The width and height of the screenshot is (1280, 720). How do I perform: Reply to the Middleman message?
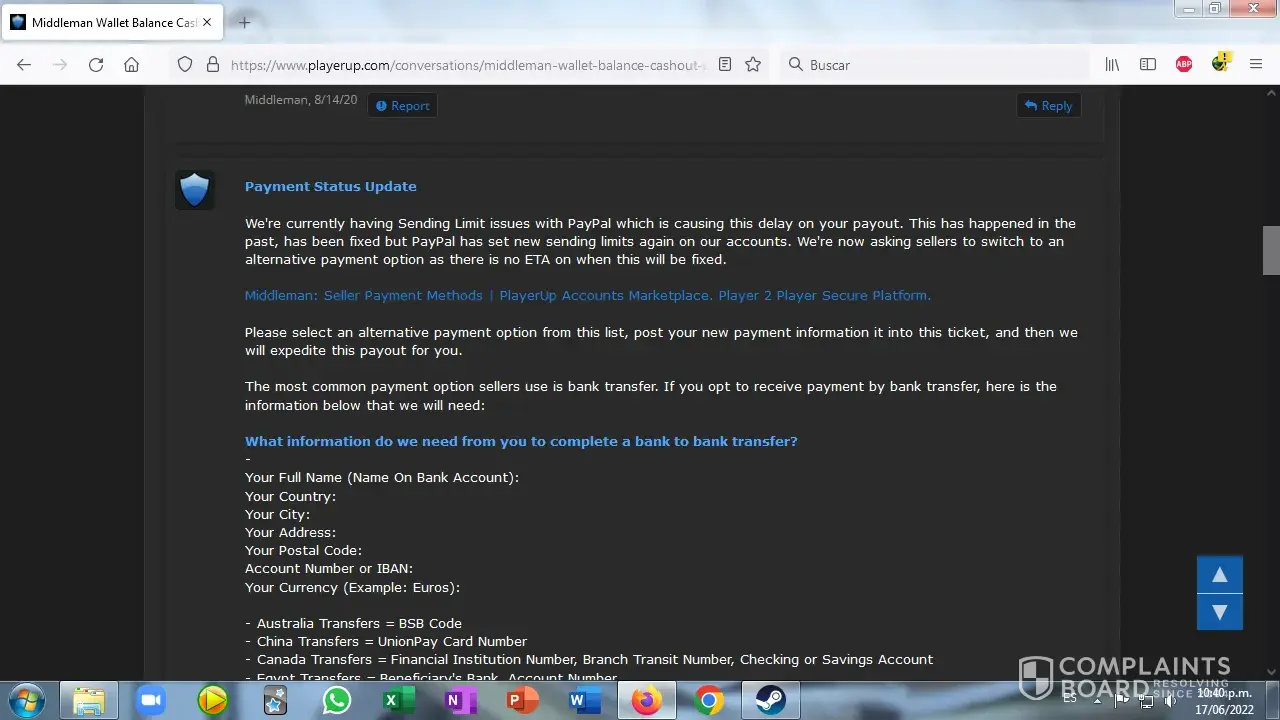(1048, 106)
